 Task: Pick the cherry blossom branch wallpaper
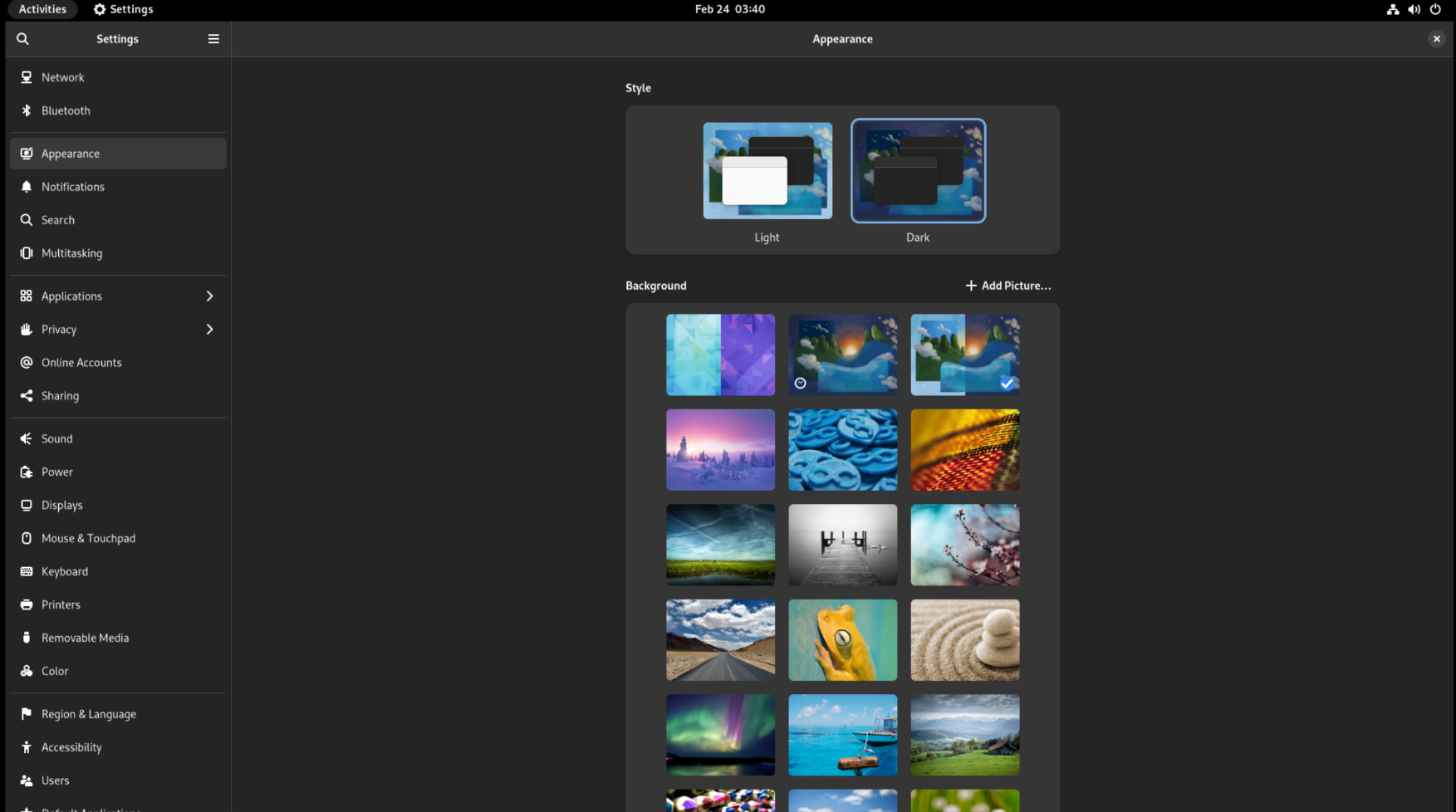point(965,545)
